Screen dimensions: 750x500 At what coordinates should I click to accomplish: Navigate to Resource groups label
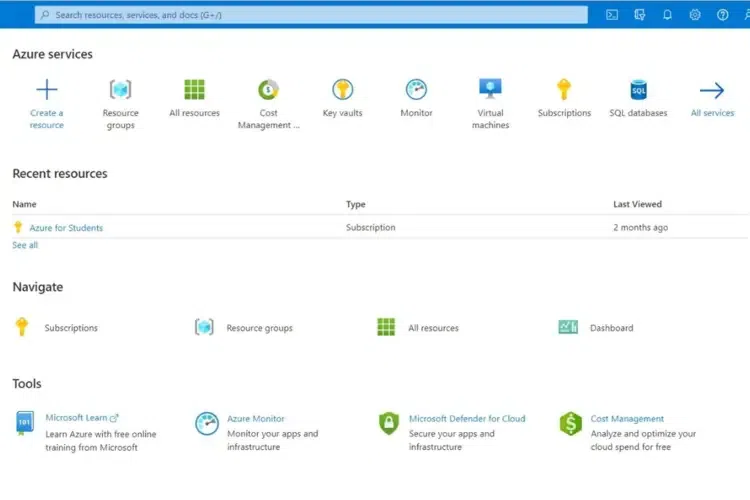click(259, 328)
